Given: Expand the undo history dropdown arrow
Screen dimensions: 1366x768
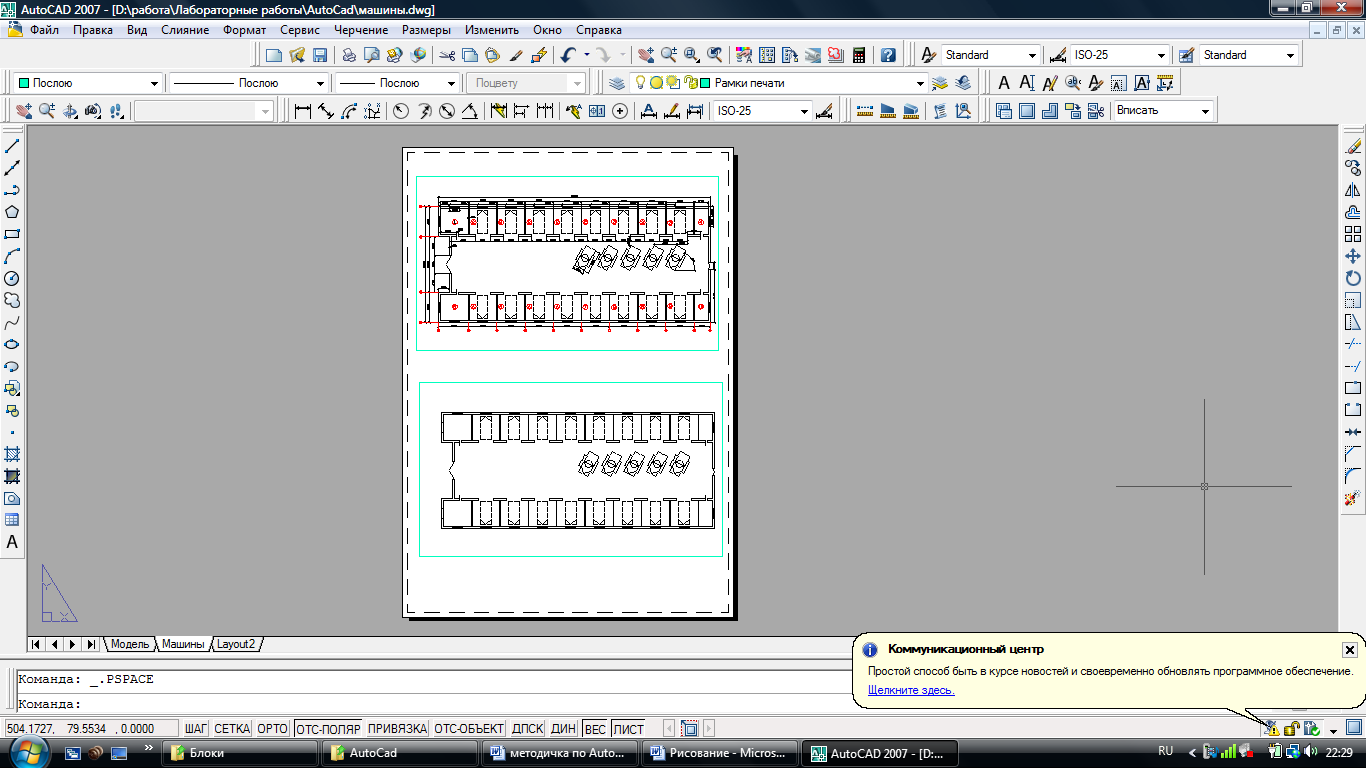Looking at the screenshot, I should click(x=586, y=55).
